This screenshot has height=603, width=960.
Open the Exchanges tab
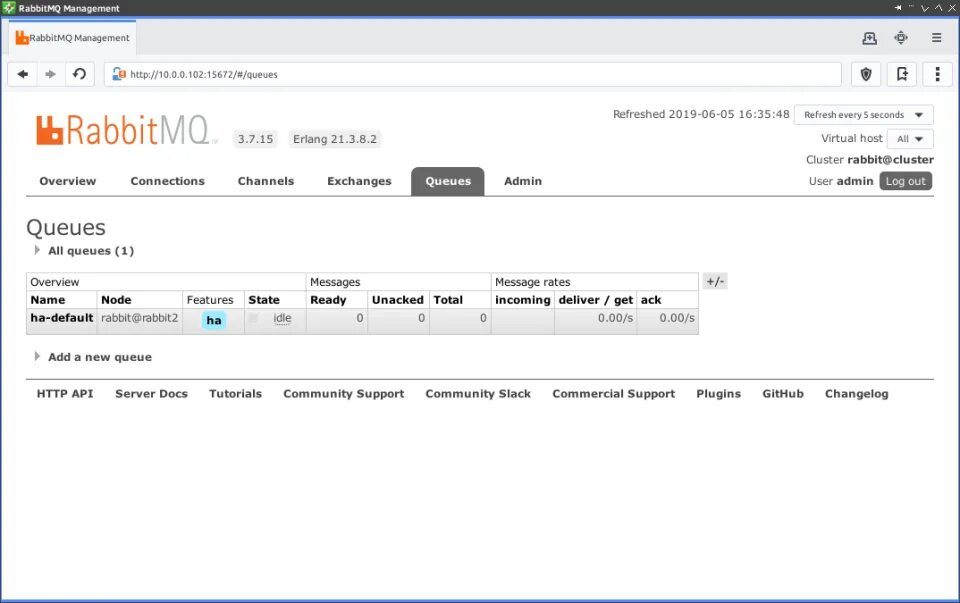(x=359, y=181)
